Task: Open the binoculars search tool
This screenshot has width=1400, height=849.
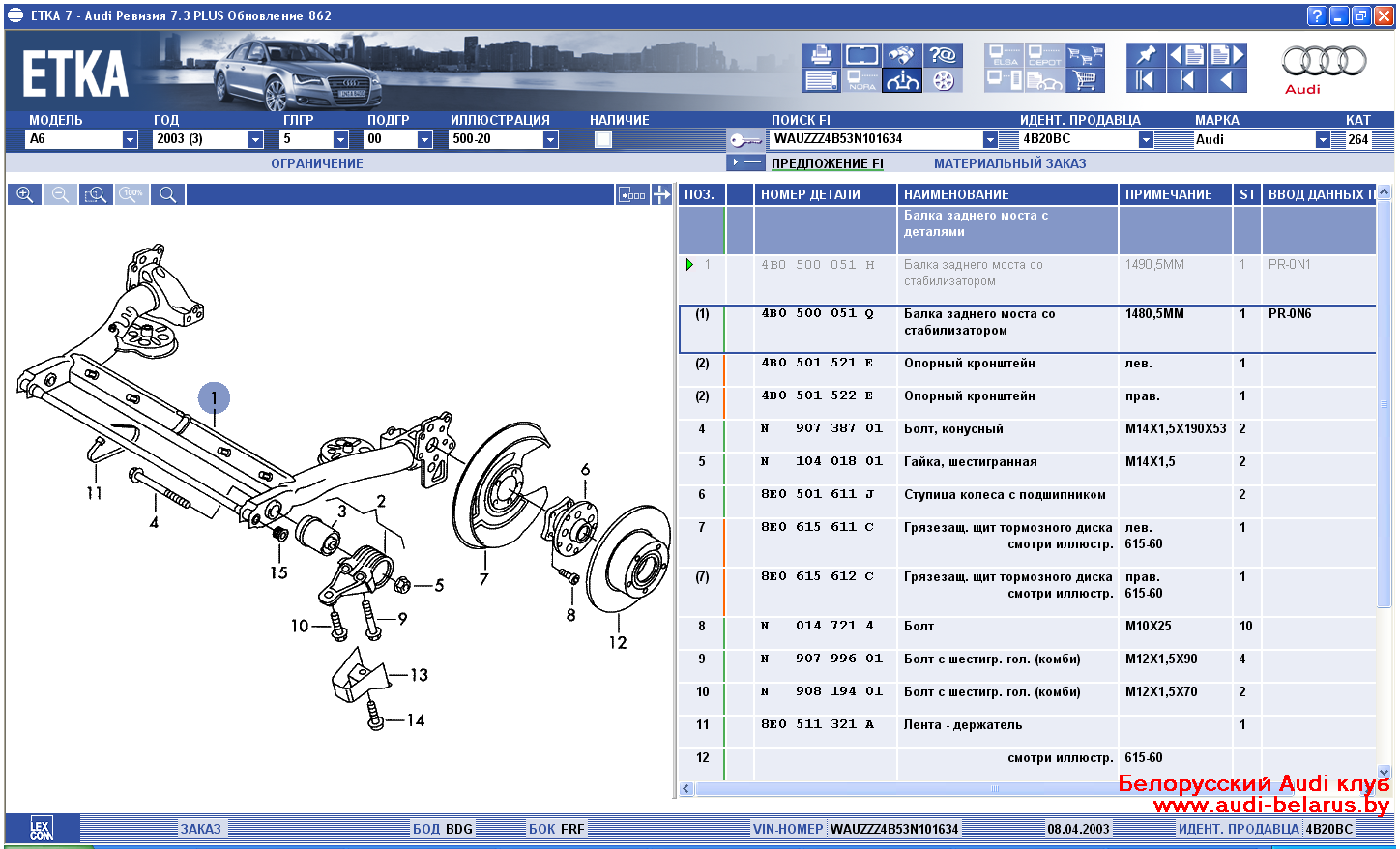Action: pyautogui.click(x=902, y=55)
